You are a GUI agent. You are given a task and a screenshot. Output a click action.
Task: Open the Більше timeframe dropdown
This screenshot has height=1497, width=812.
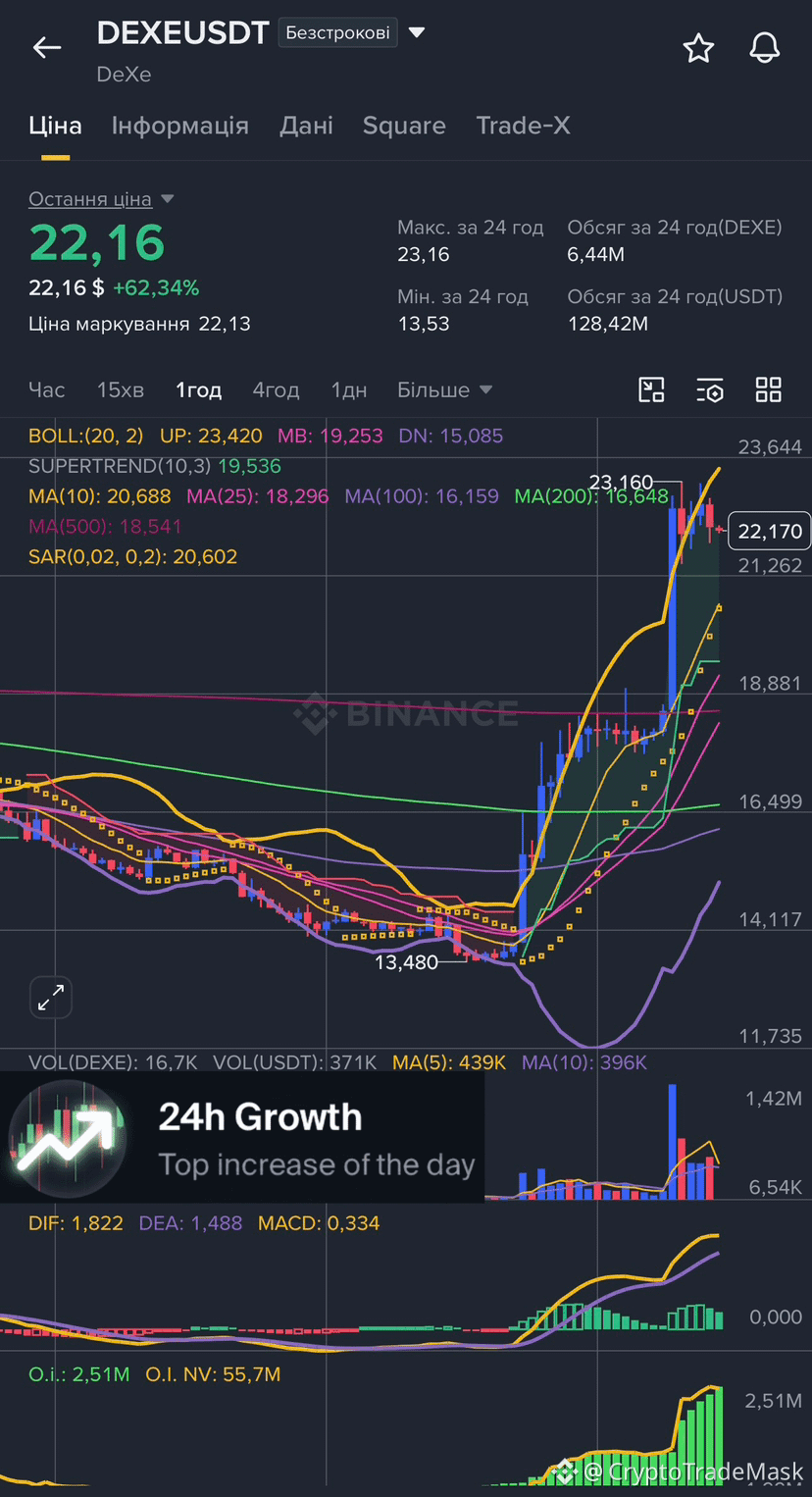coord(444,389)
